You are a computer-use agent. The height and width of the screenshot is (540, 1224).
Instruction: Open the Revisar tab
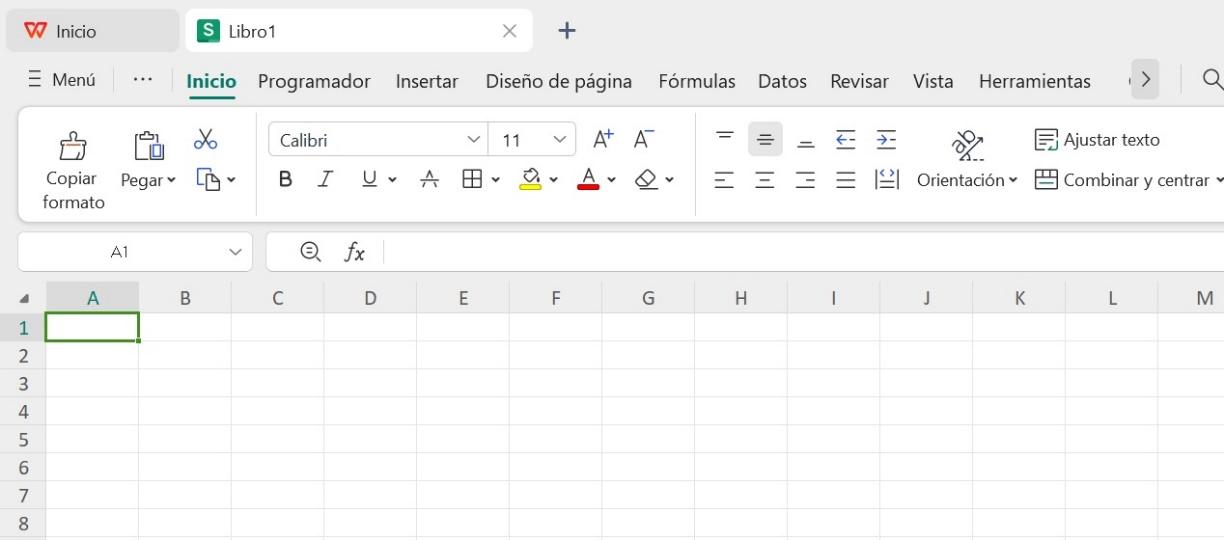860,81
